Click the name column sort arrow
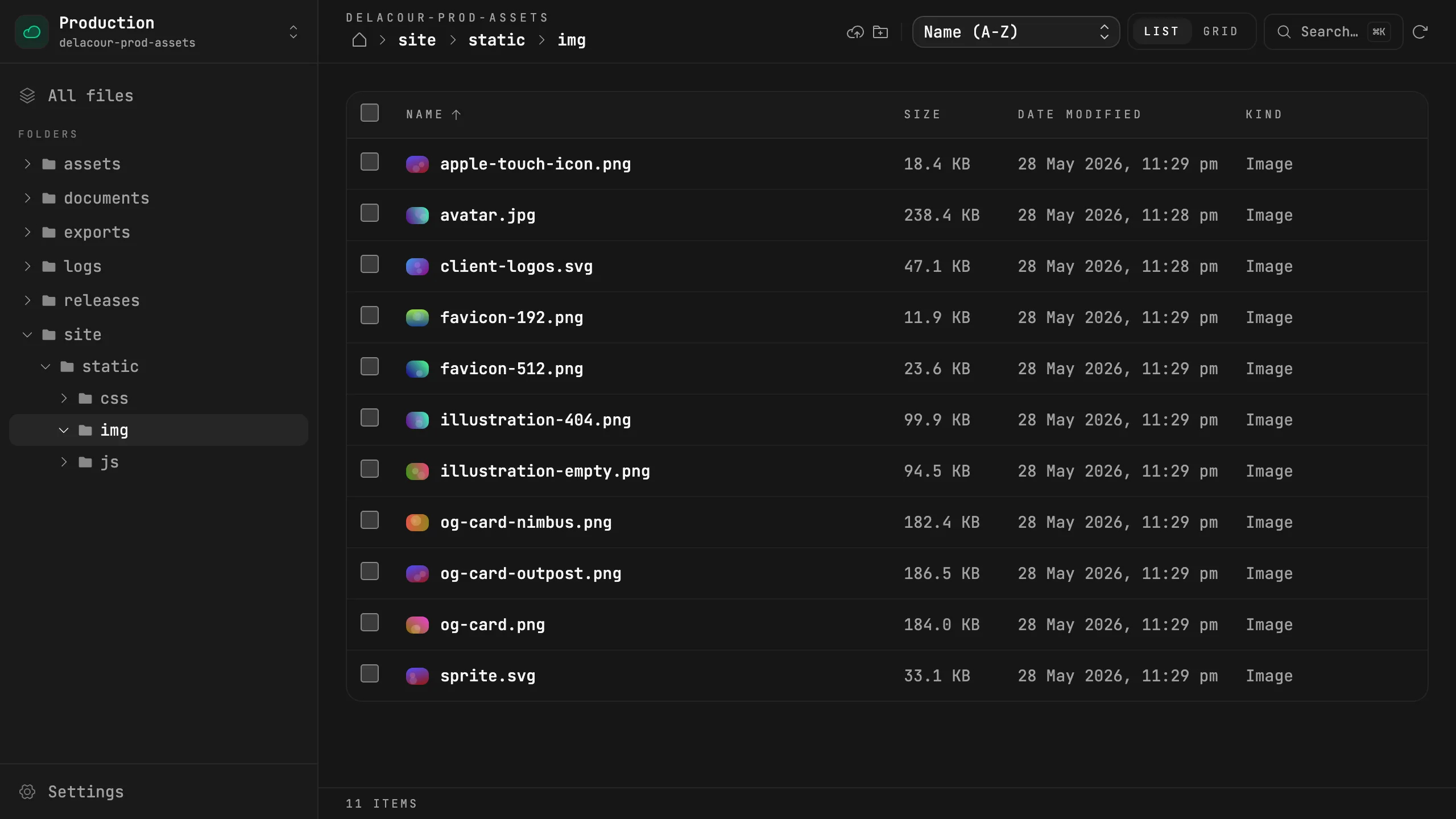This screenshot has width=1456, height=819. [x=456, y=115]
